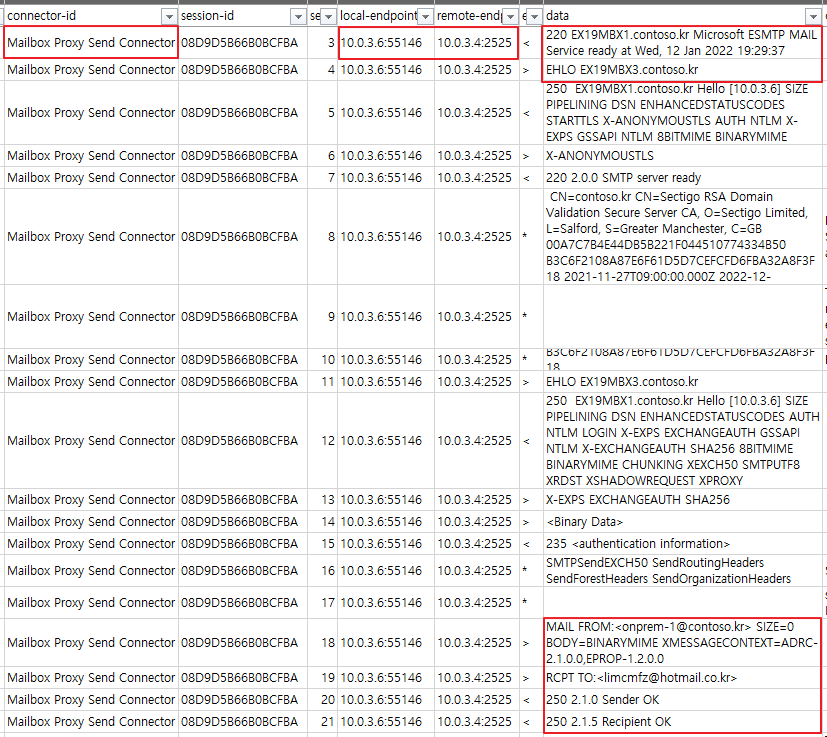Select session-id cell in sequence 18 row
The width and height of the screenshot is (827, 737).
[x=243, y=643]
